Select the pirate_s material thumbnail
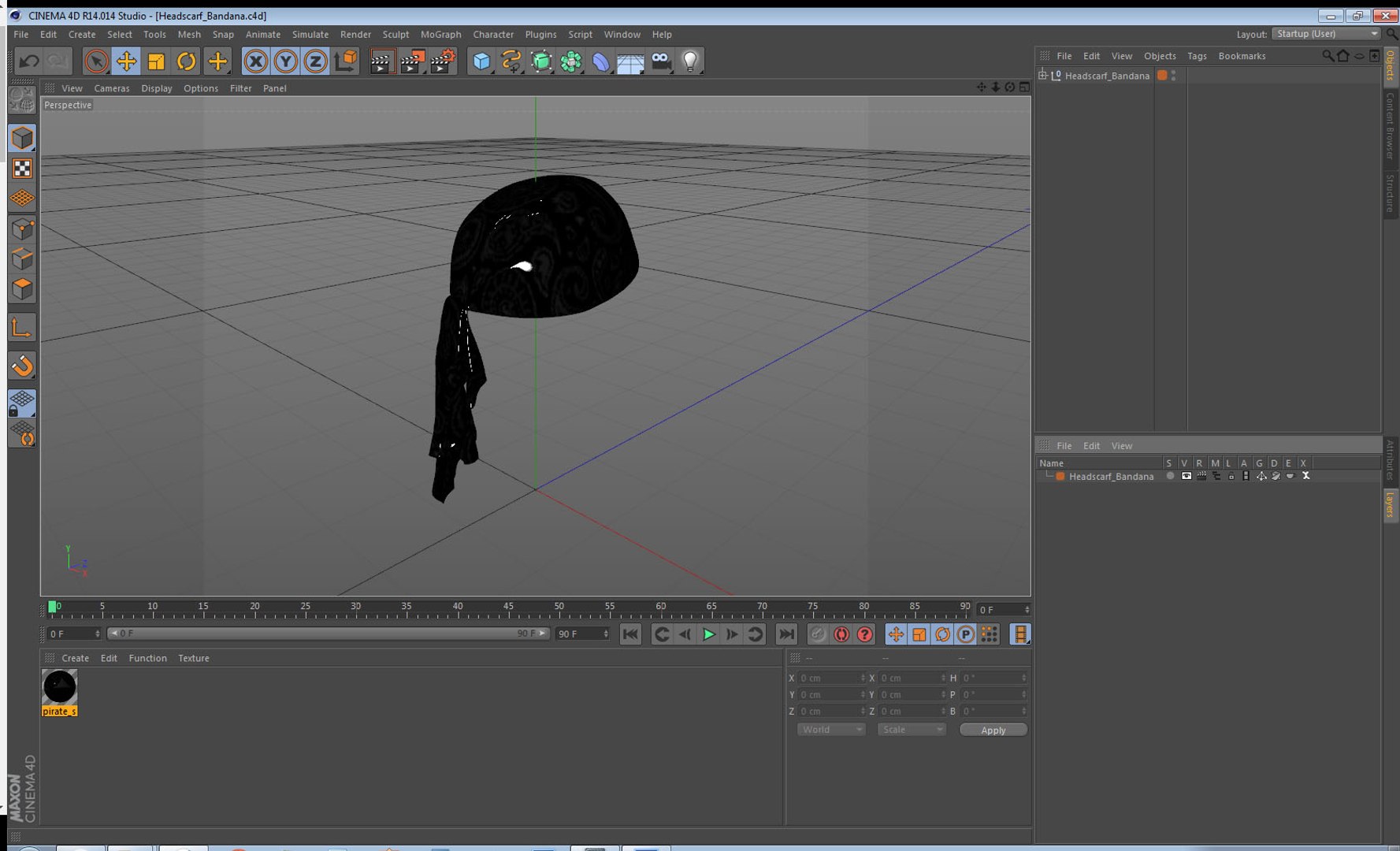Viewport: 1400px width, 851px height. [59, 688]
